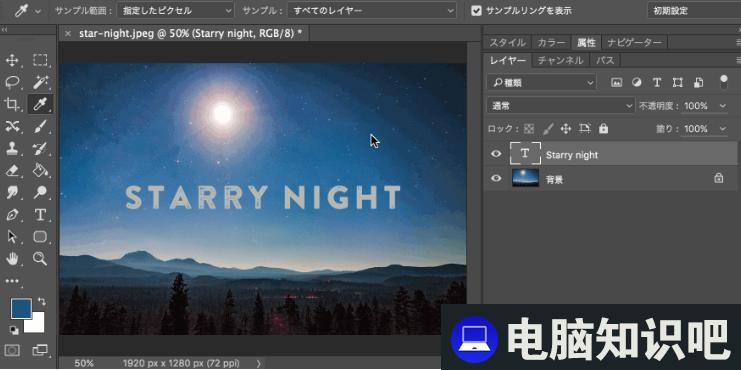The image size is (741, 370).
Task: Select the Lasso tool
Action: coord(12,82)
